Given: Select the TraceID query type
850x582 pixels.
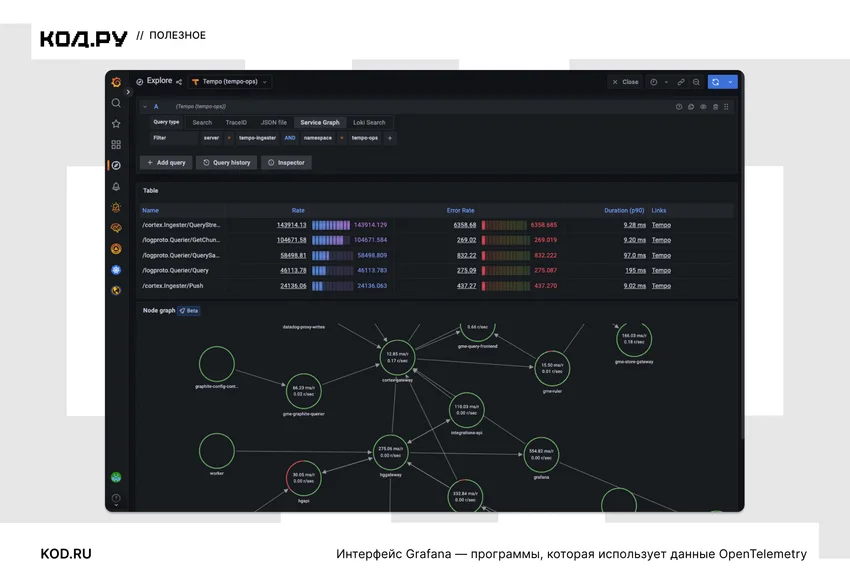Looking at the screenshot, I should pyautogui.click(x=236, y=122).
